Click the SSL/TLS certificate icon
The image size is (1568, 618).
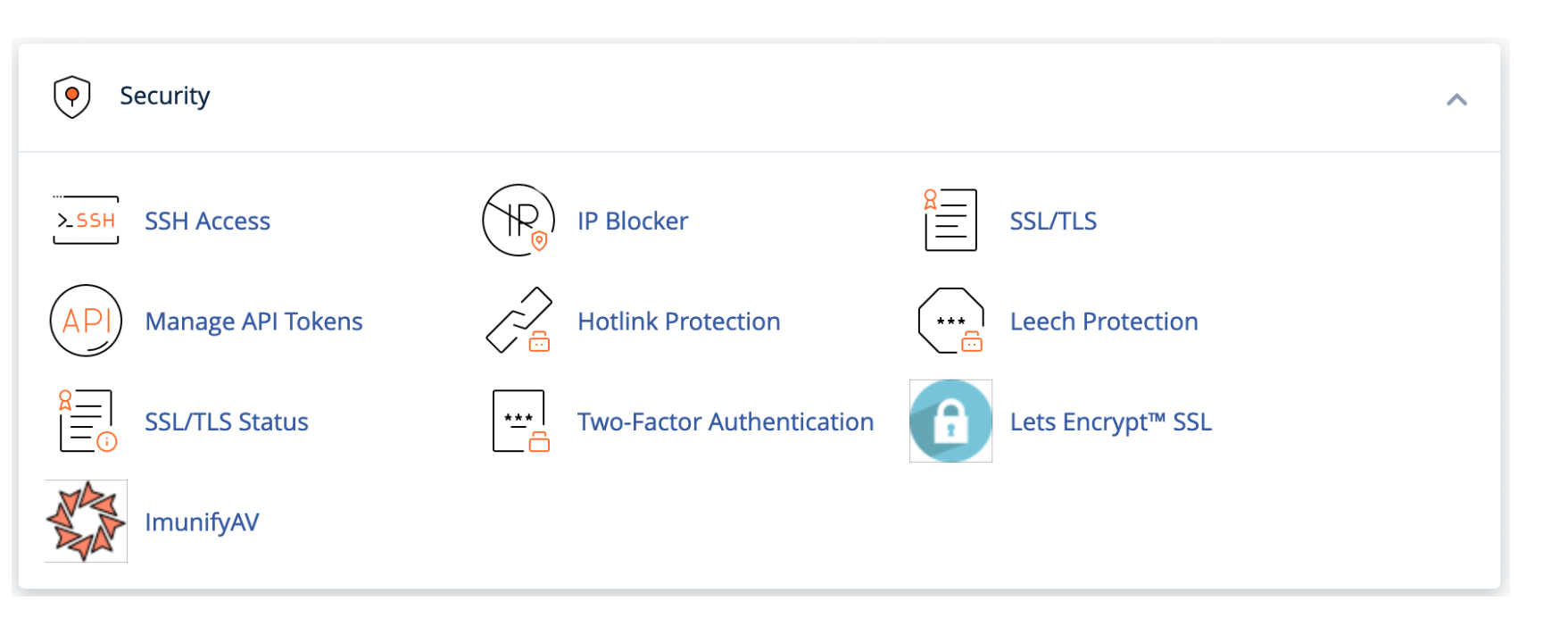(x=950, y=221)
